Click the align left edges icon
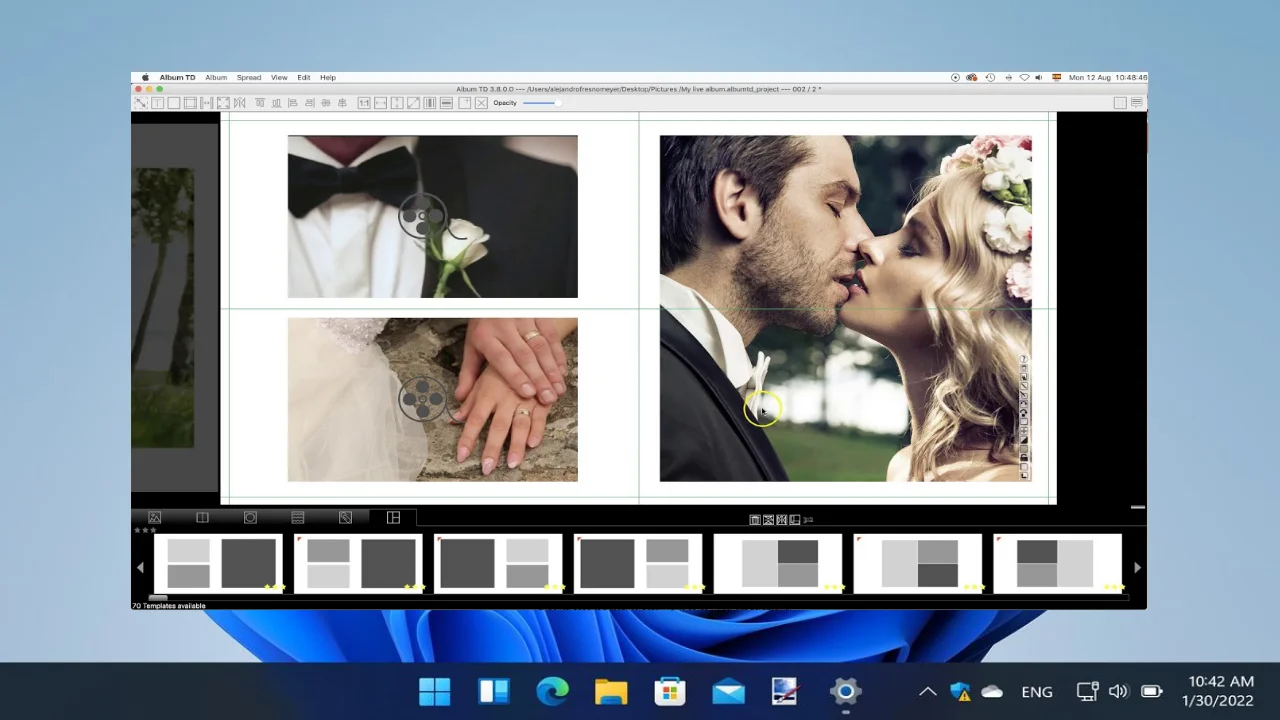 (292, 103)
